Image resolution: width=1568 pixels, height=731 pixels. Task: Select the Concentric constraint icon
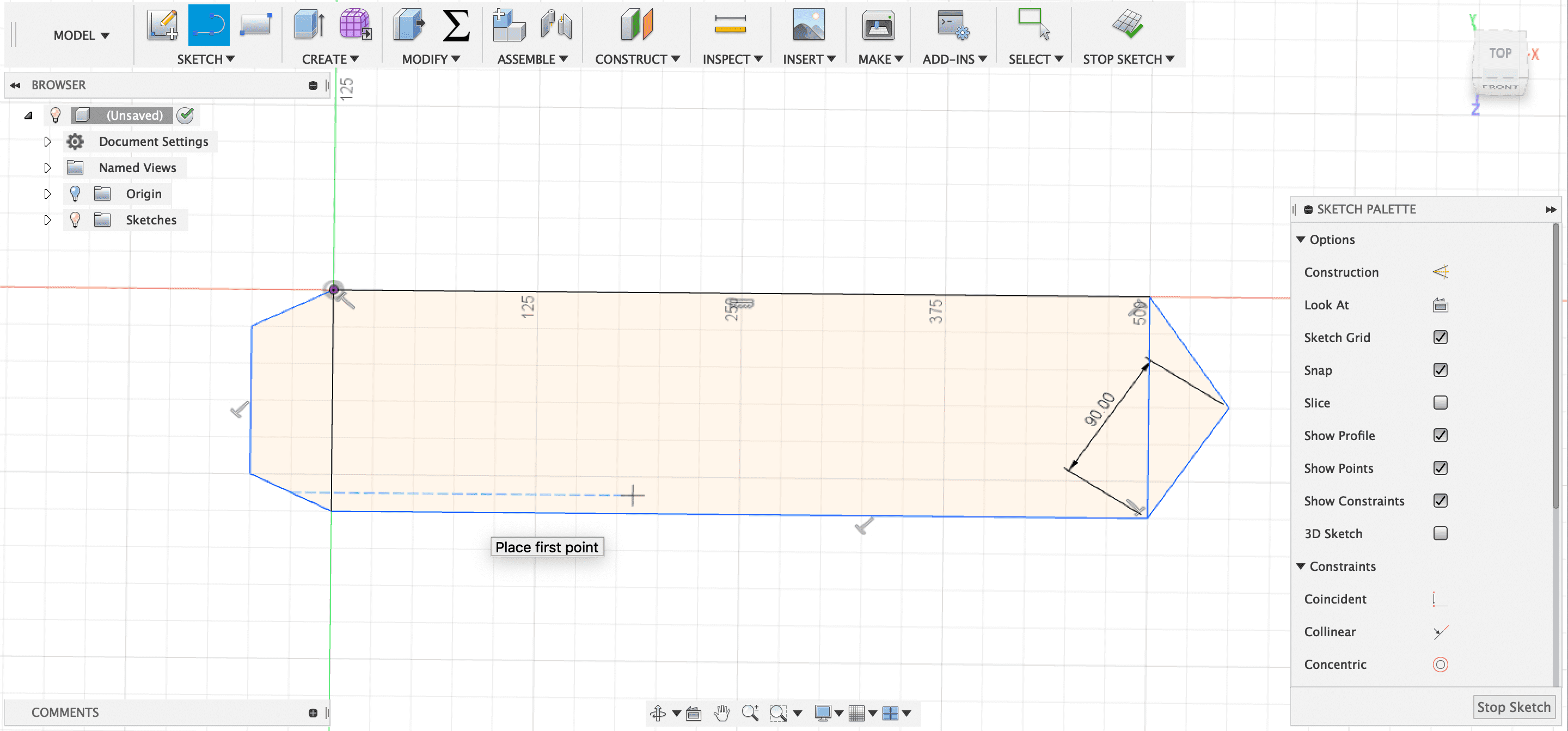tap(1440, 665)
